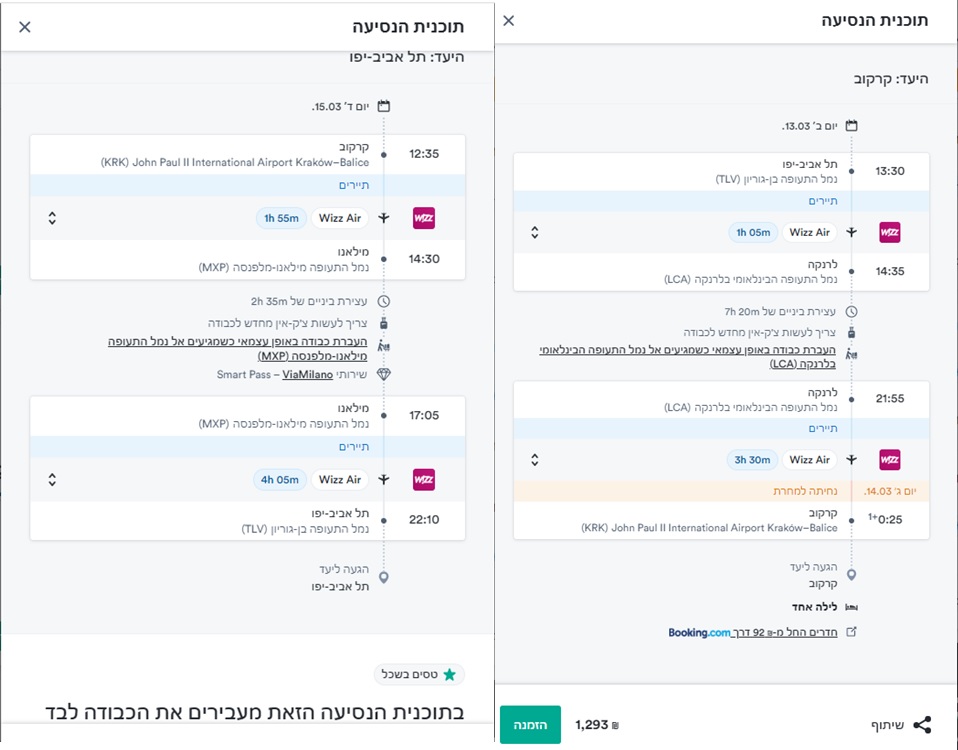Click the diamond icon beside ViaMilano Smart Pass

pos(384,374)
